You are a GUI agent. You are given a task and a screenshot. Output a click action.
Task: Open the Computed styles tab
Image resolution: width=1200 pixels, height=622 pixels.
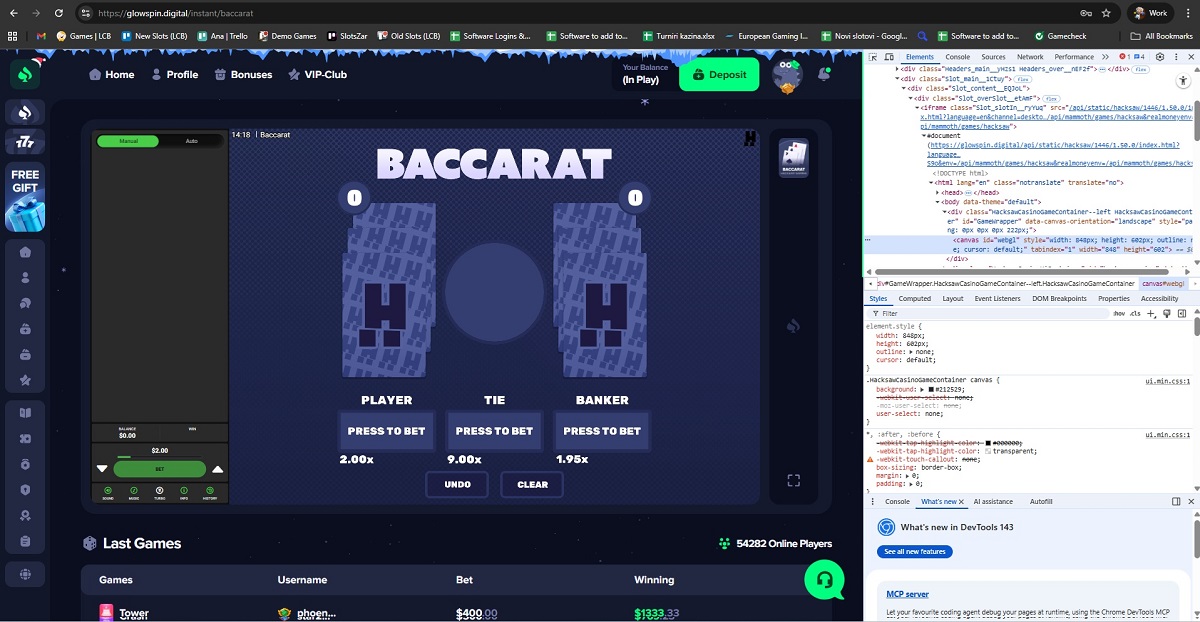914,298
